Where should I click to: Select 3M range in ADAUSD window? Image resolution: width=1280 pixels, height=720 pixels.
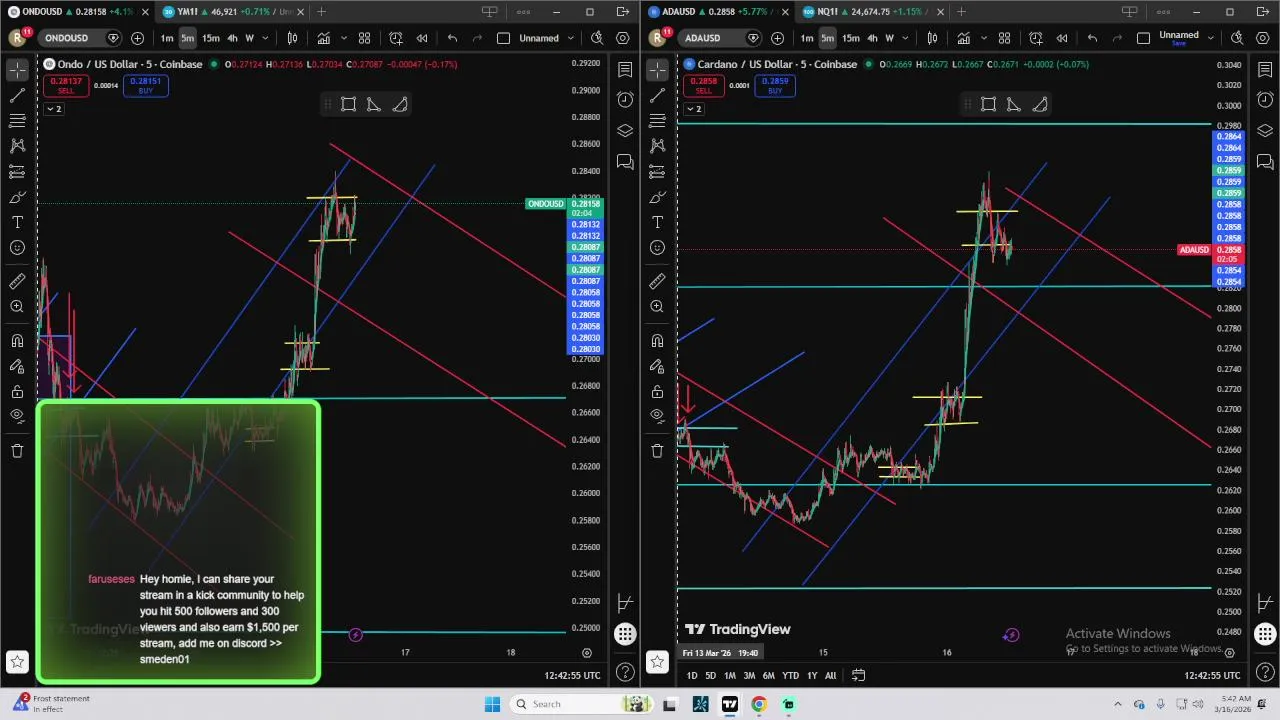pyautogui.click(x=749, y=676)
